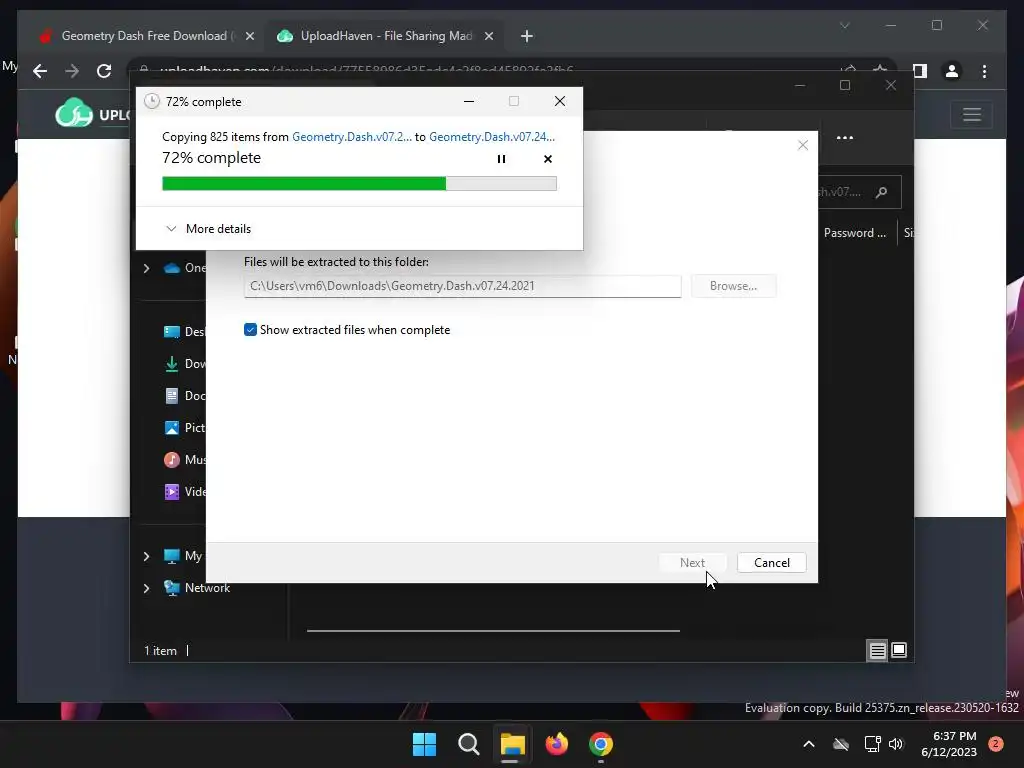The height and width of the screenshot is (768, 1024).
Task: Close the extract wizard with X
Action: click(803, 145)
